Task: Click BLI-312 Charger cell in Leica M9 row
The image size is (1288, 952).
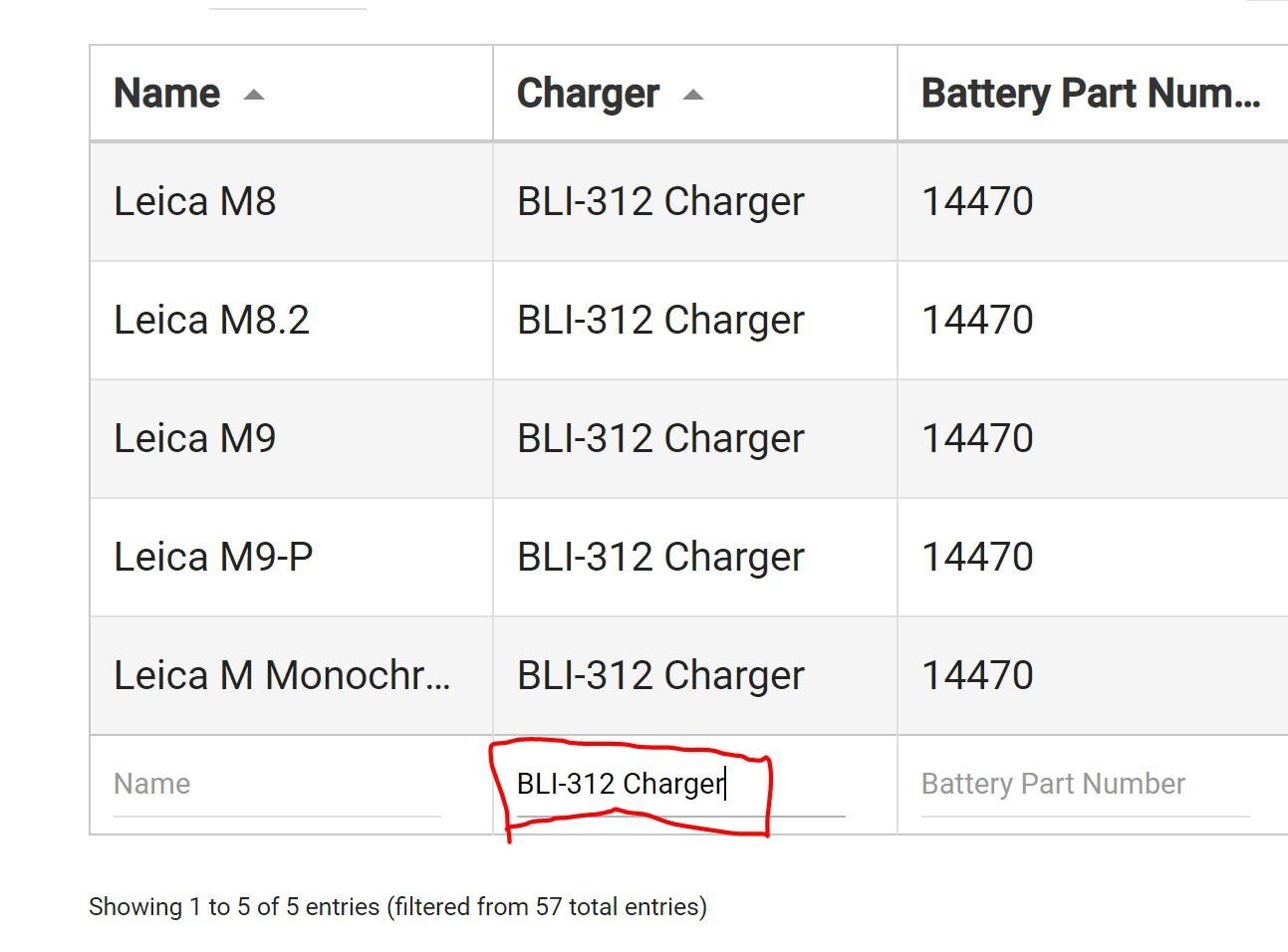Action: click(x=695, y=439)
